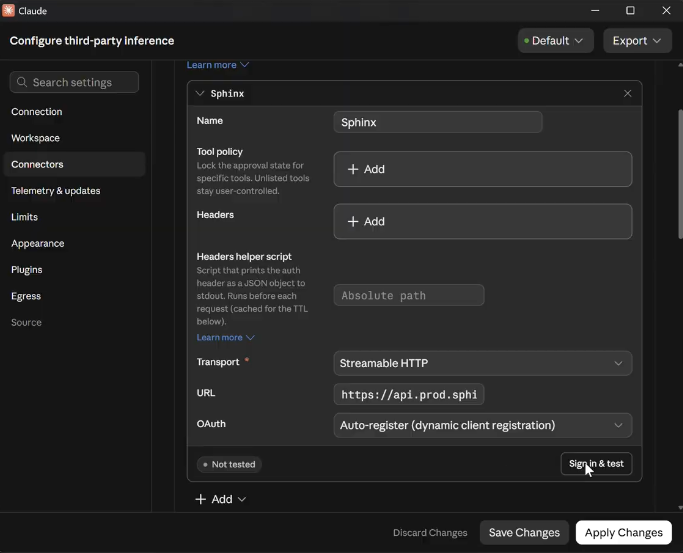
Task: Edit the Name field containing Sphinx
Action: pyautogui.click(x=438, y=122)
